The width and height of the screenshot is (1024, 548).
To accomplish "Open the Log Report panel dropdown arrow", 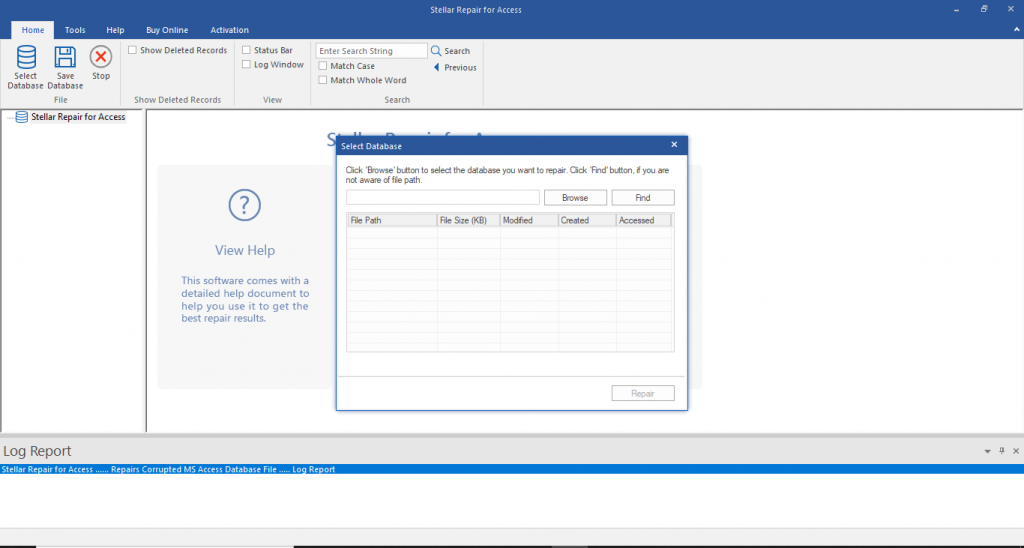I will pos(987,451).
